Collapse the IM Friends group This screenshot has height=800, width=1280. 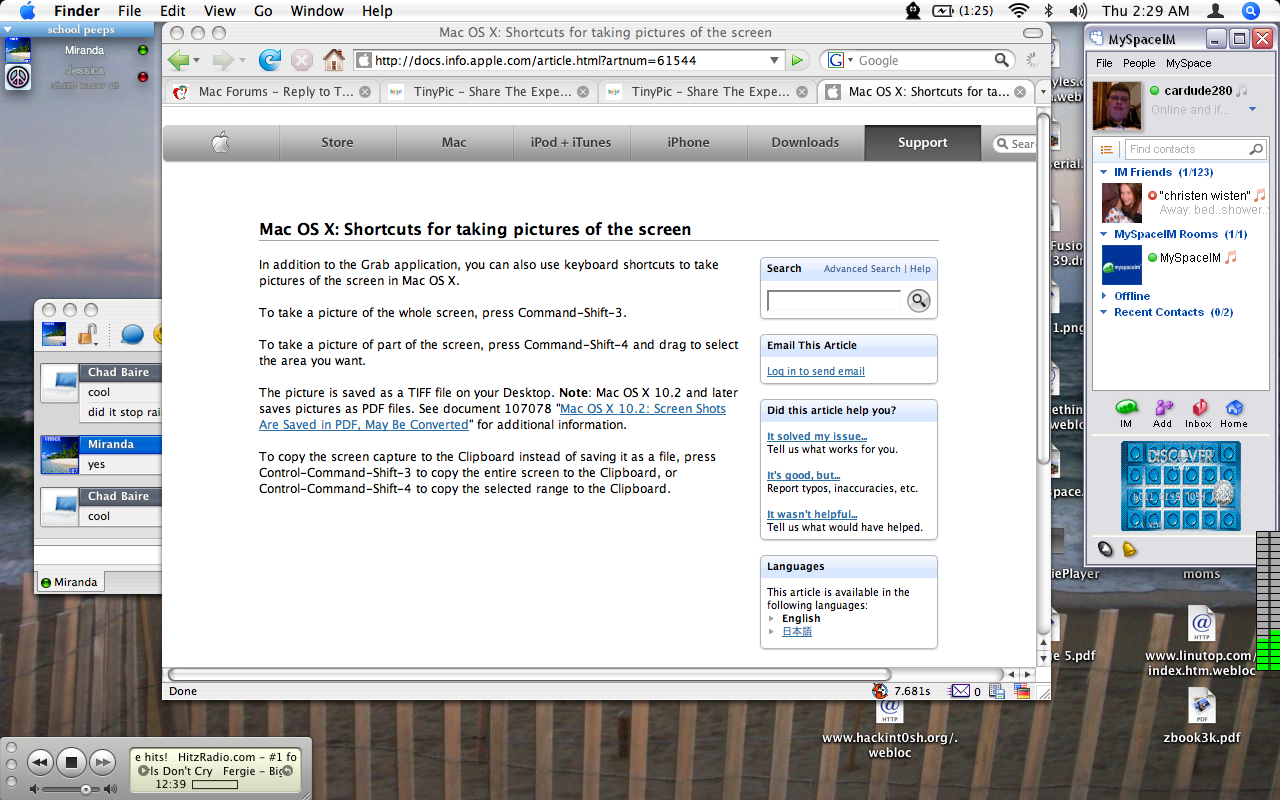[x=1105, y=172]
